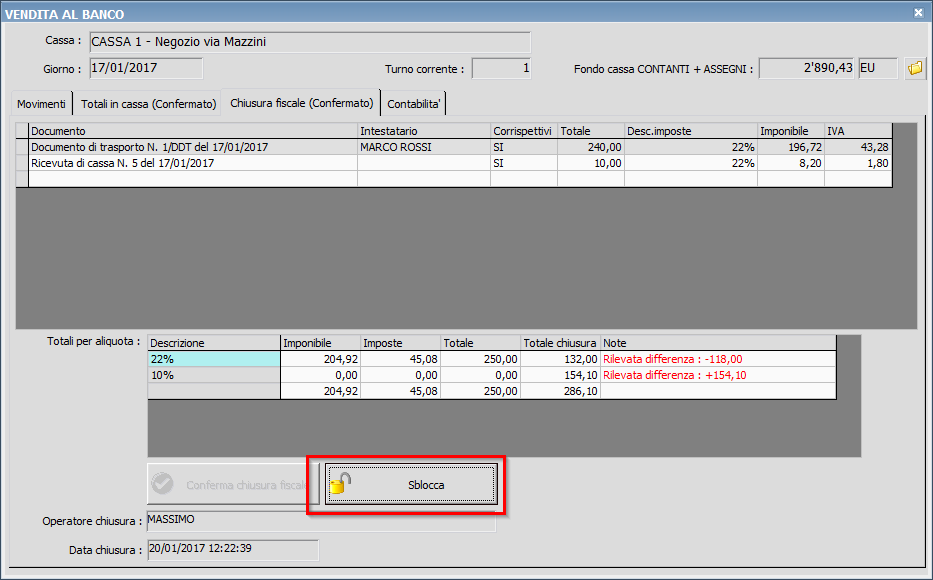Click the Data chiusura field
The height and width of the screenshot is (580, 933).
click(233, 550)
